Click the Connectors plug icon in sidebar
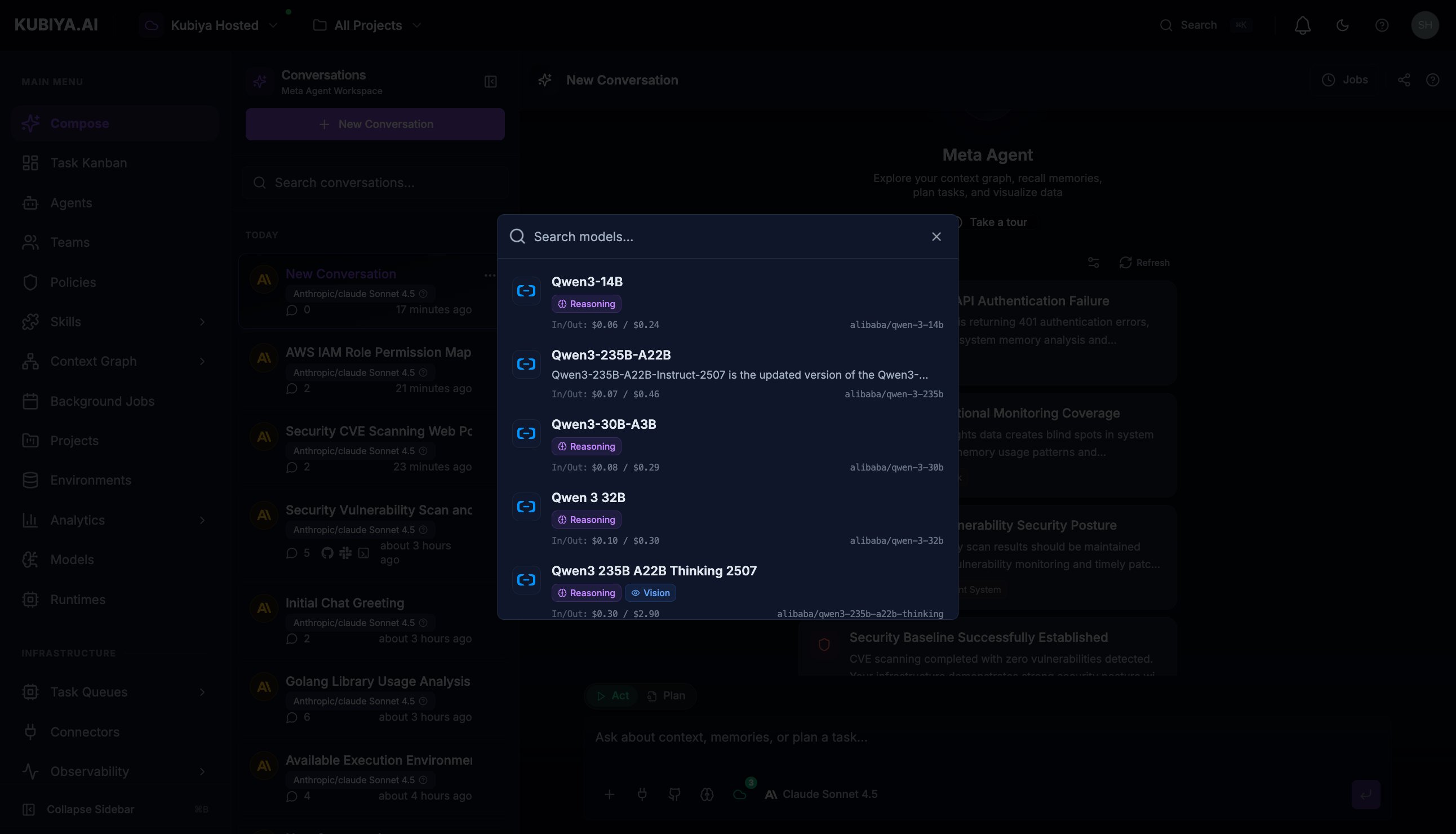This screenshot has width=1456, height=834. coord(30,732)
